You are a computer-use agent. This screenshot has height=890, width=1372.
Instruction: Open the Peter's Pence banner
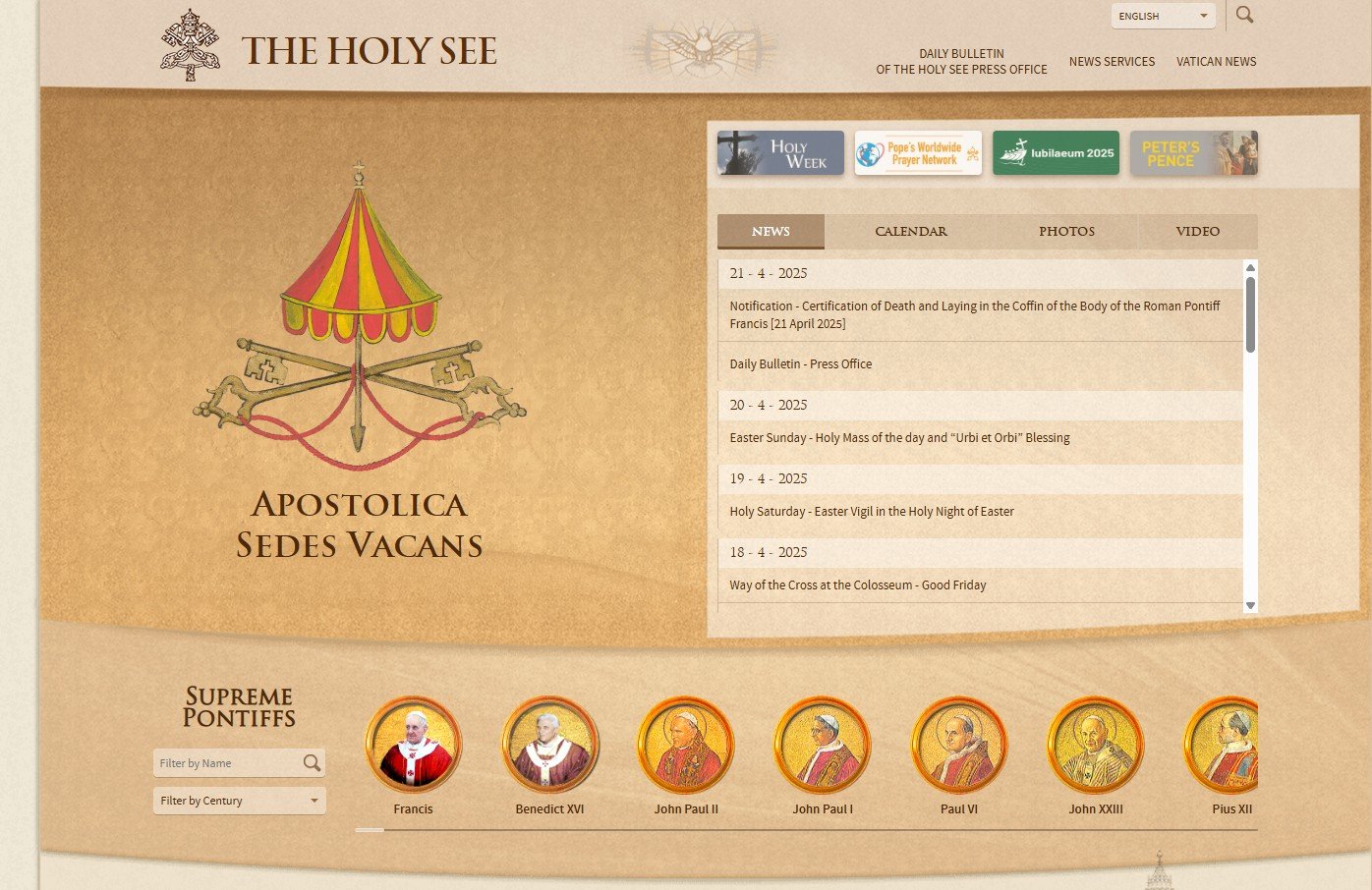(x=1193, y=153)
